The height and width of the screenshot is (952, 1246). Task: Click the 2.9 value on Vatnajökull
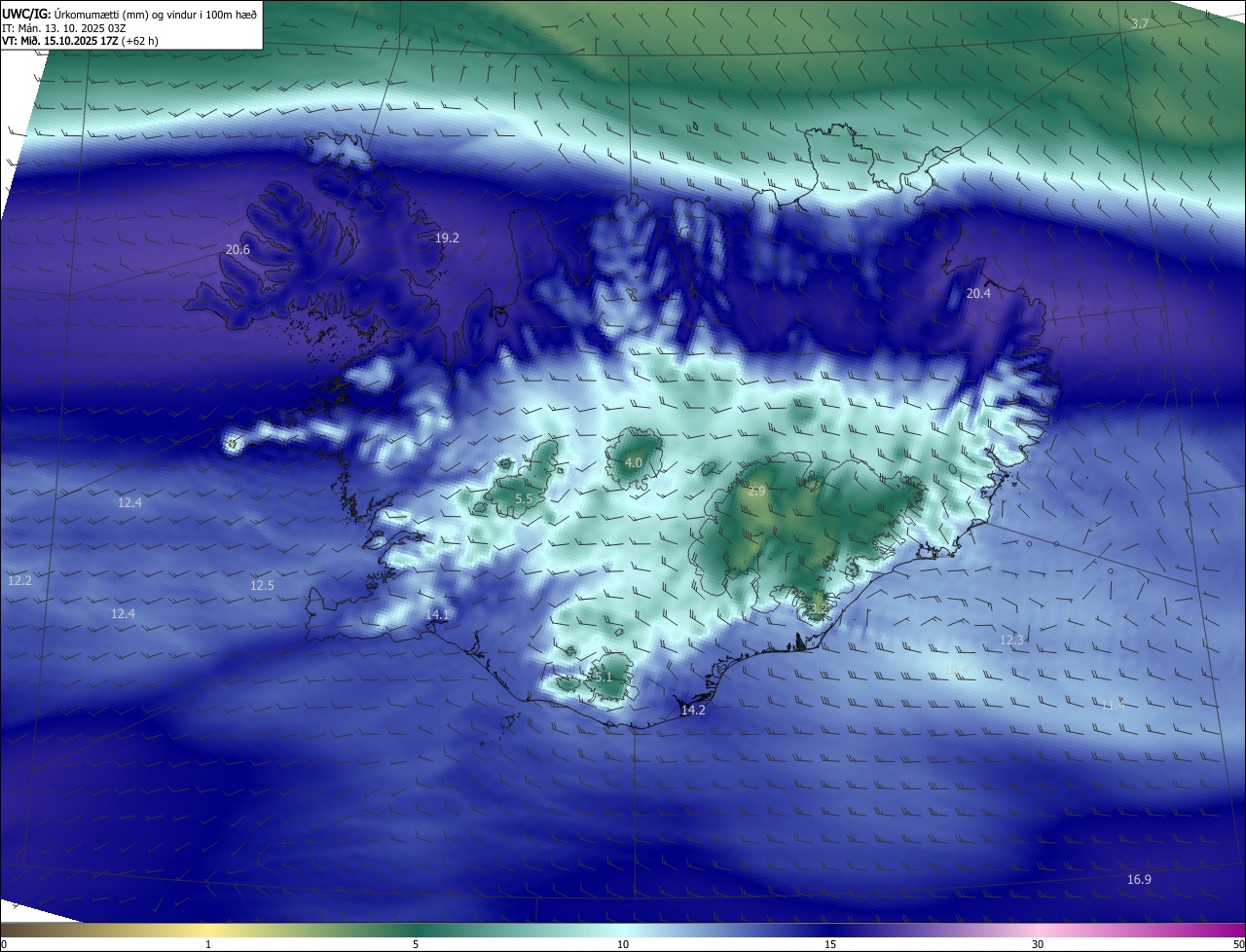[x=756, y=492]
